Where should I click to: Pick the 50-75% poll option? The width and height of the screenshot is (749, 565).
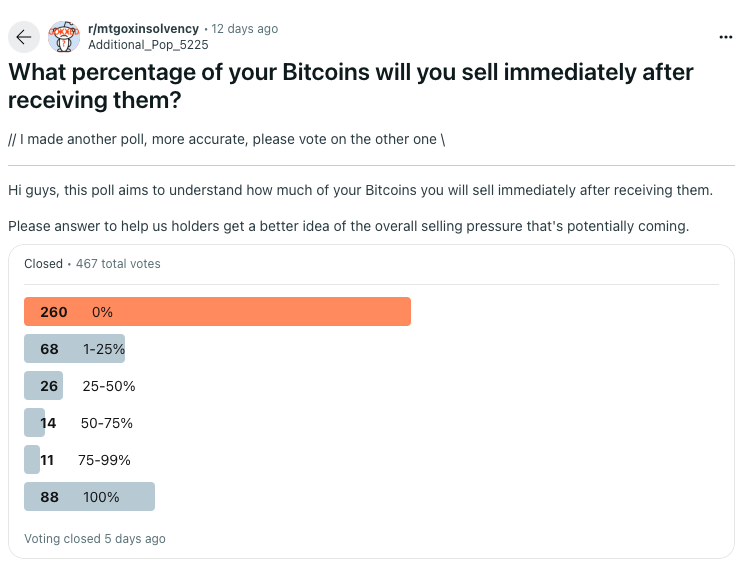click(x=106, y=423)
